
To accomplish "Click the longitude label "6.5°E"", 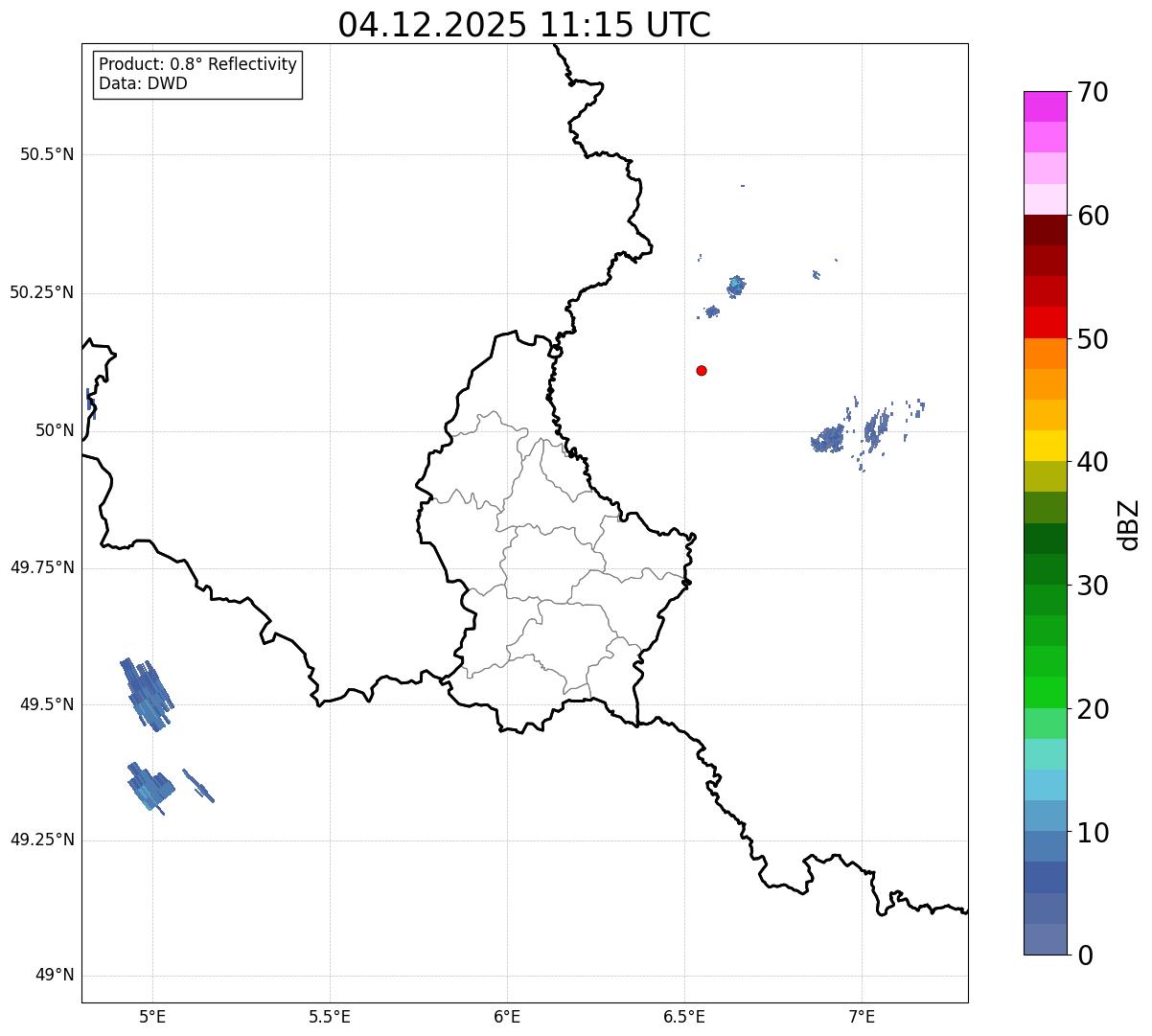I will tap(684, 1016).
